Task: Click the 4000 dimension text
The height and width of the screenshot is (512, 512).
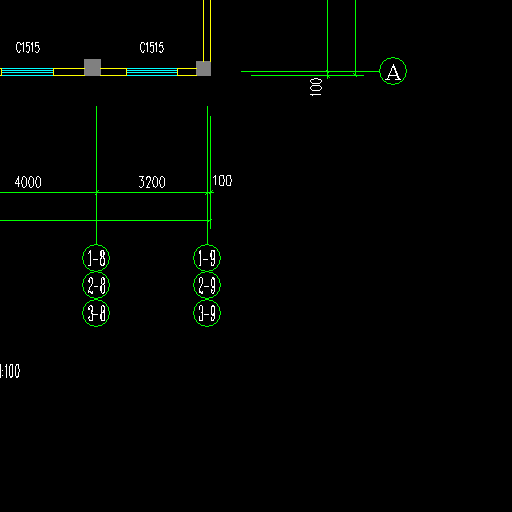Action: point(28,182)
